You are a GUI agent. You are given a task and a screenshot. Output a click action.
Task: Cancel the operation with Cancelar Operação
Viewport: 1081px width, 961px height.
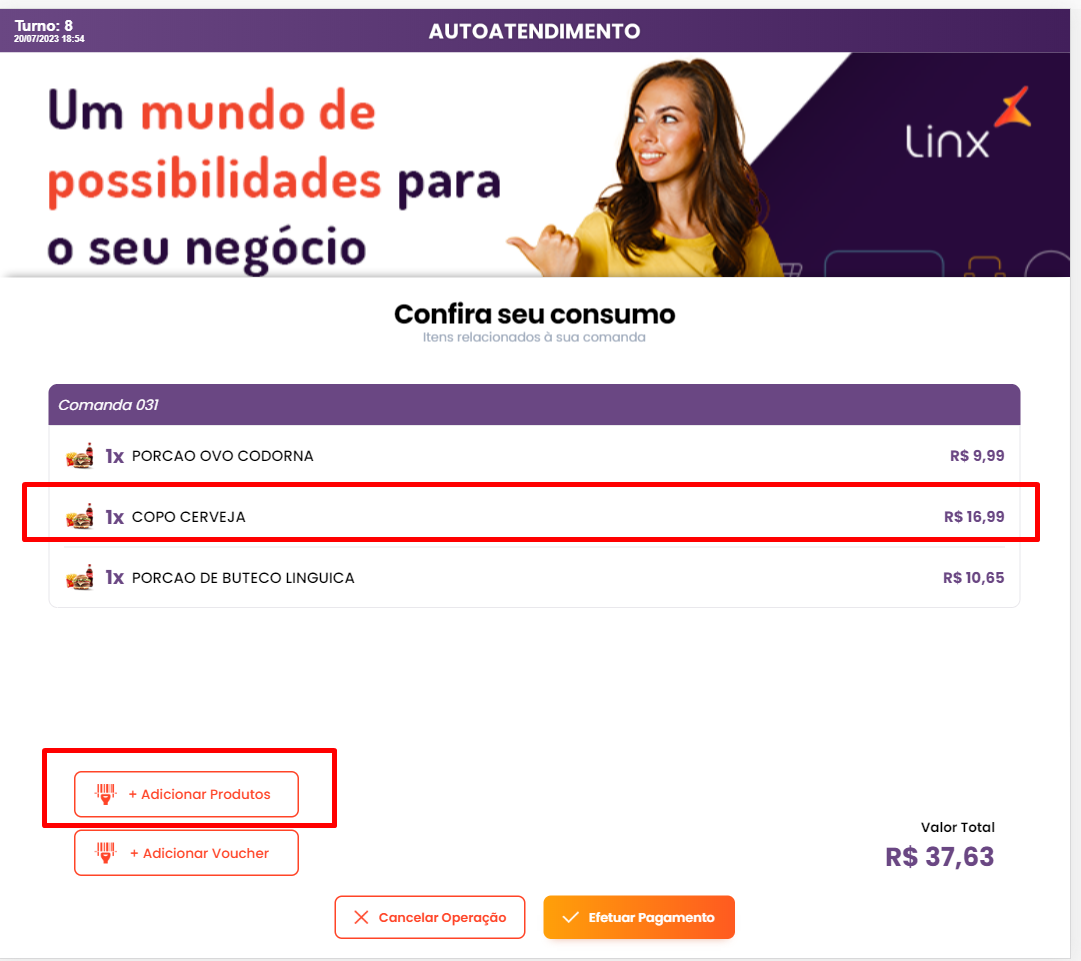430,917
